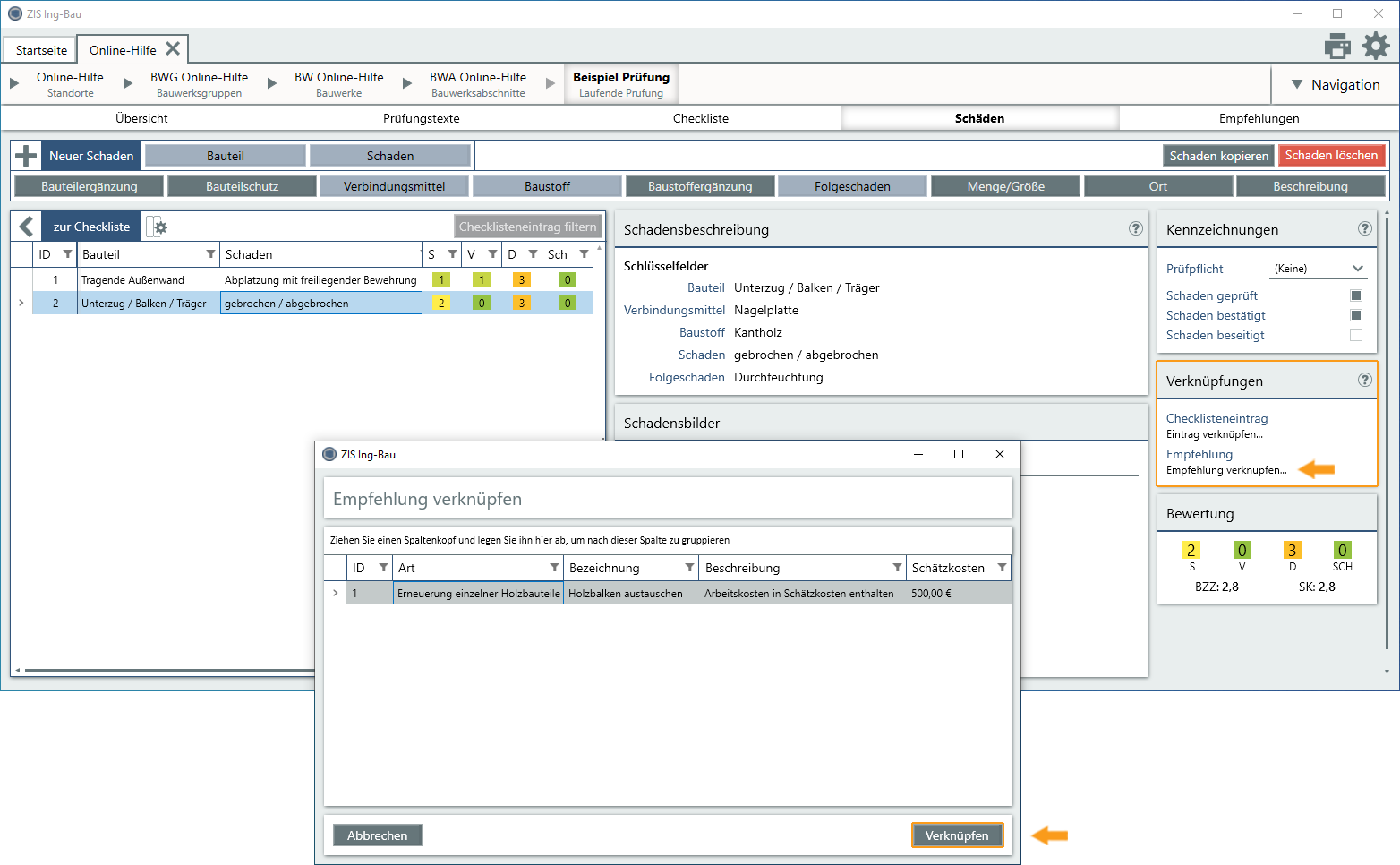Click breadcrumb arrow before BWG Online-Hilfe
Image resolution: width=1400 pixels, height=865 pixels.
pyautogui.click(x=128, y=83)
